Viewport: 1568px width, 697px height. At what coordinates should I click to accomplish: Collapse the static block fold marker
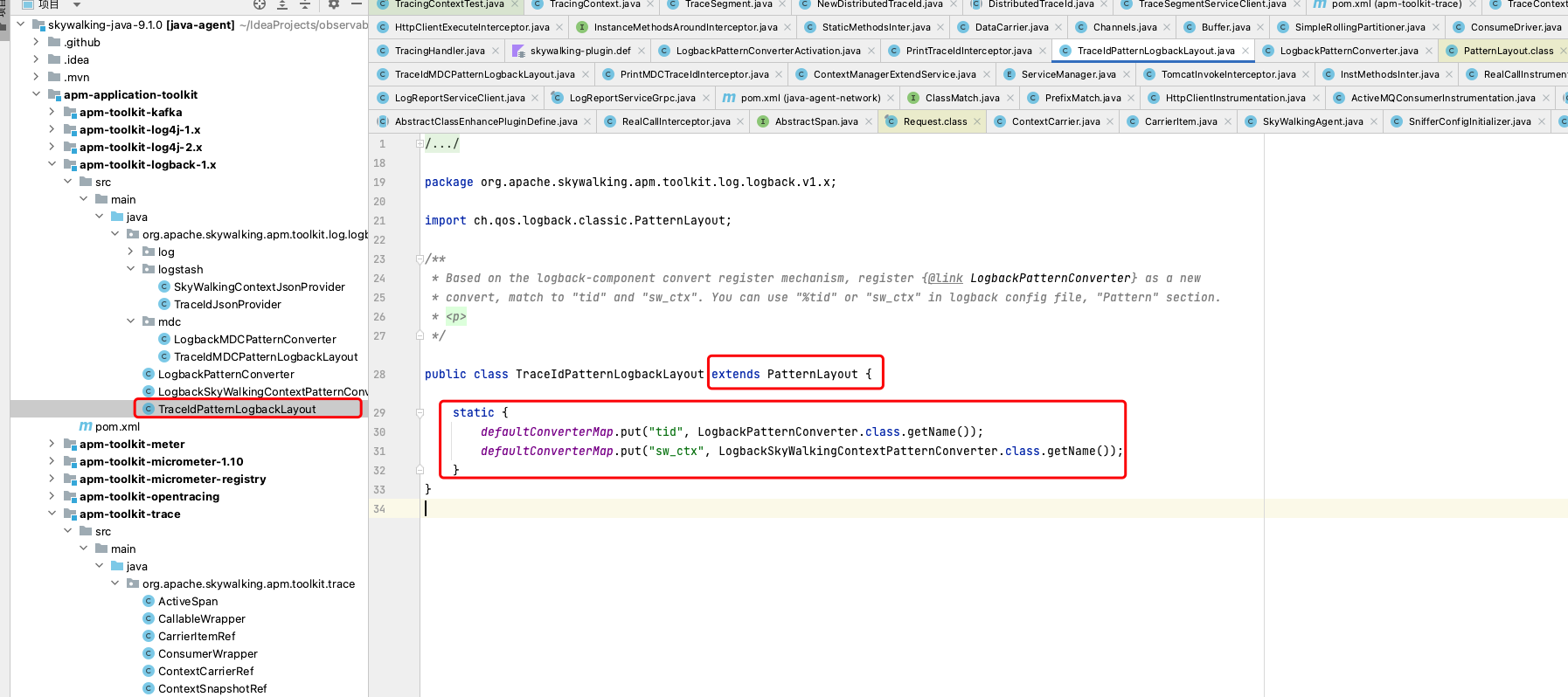(420, 412)
